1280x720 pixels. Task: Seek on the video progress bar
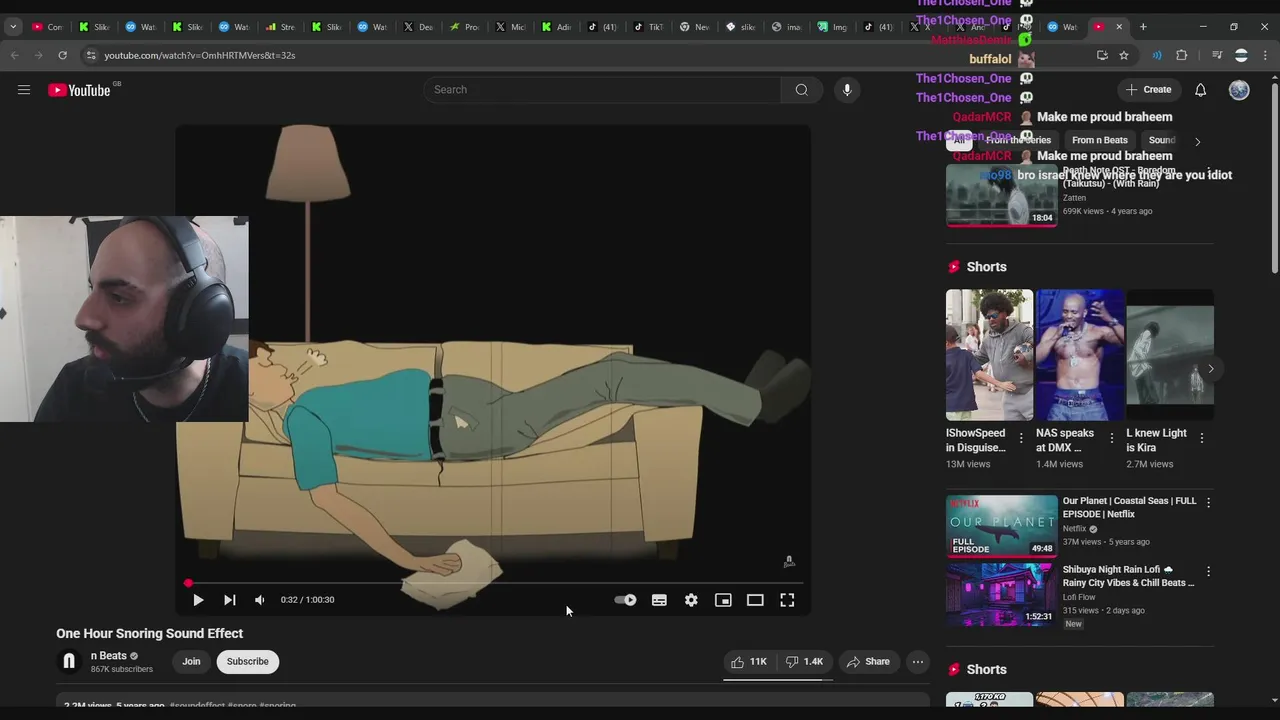tap(495, 583)
